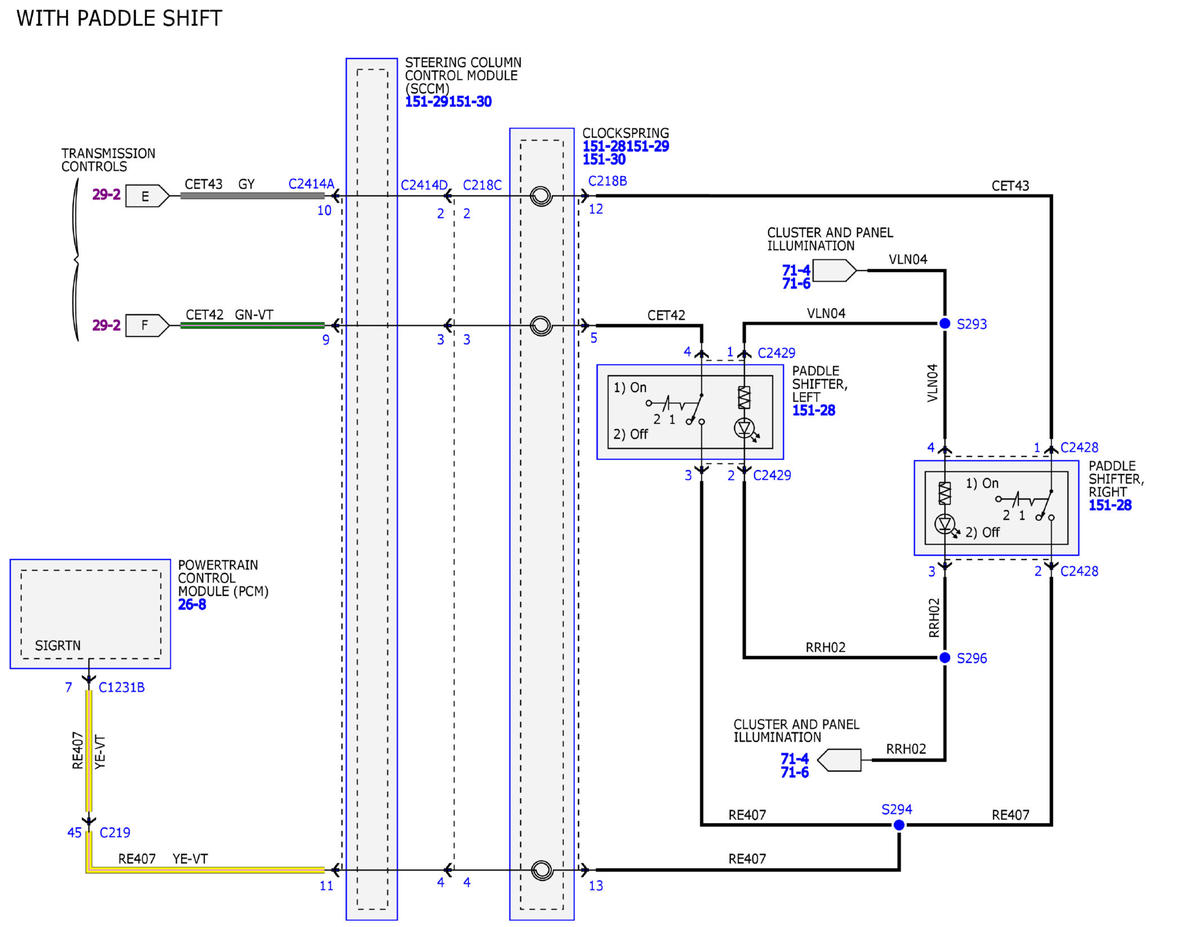This screenshot has width=1200, height=927.
Task: Select the E connector arrow symbol
Action: pyautogui.click(x=146, y=196)
